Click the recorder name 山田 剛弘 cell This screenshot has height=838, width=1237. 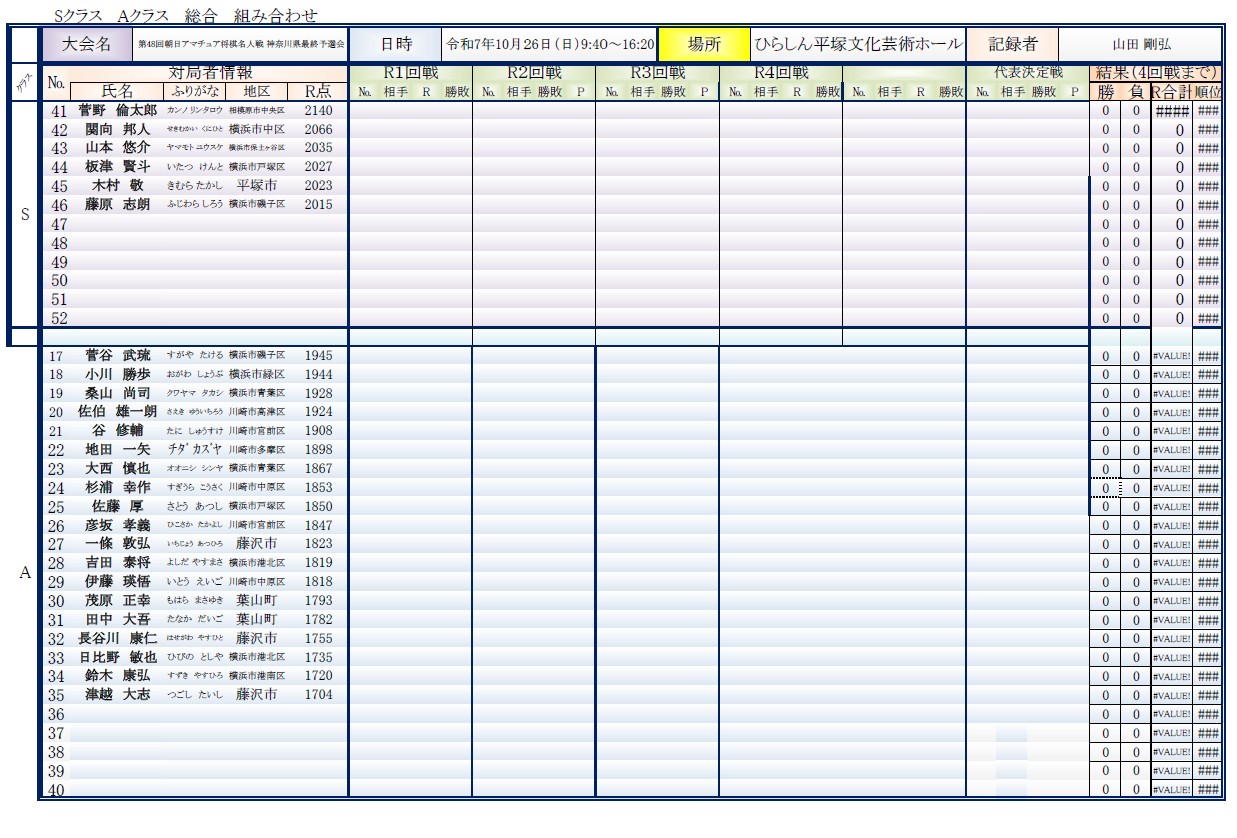[x=1141, y=45]
